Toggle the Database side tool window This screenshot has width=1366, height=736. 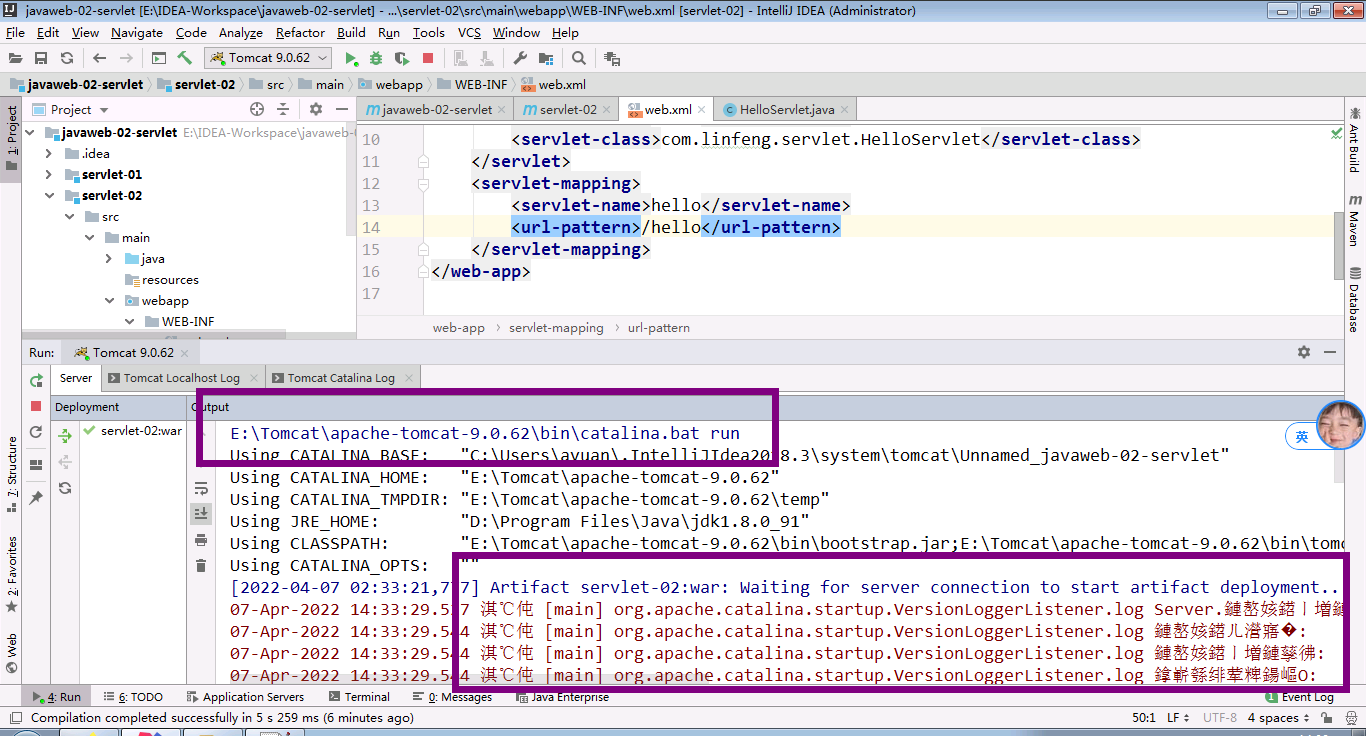tap(1354, 300)
